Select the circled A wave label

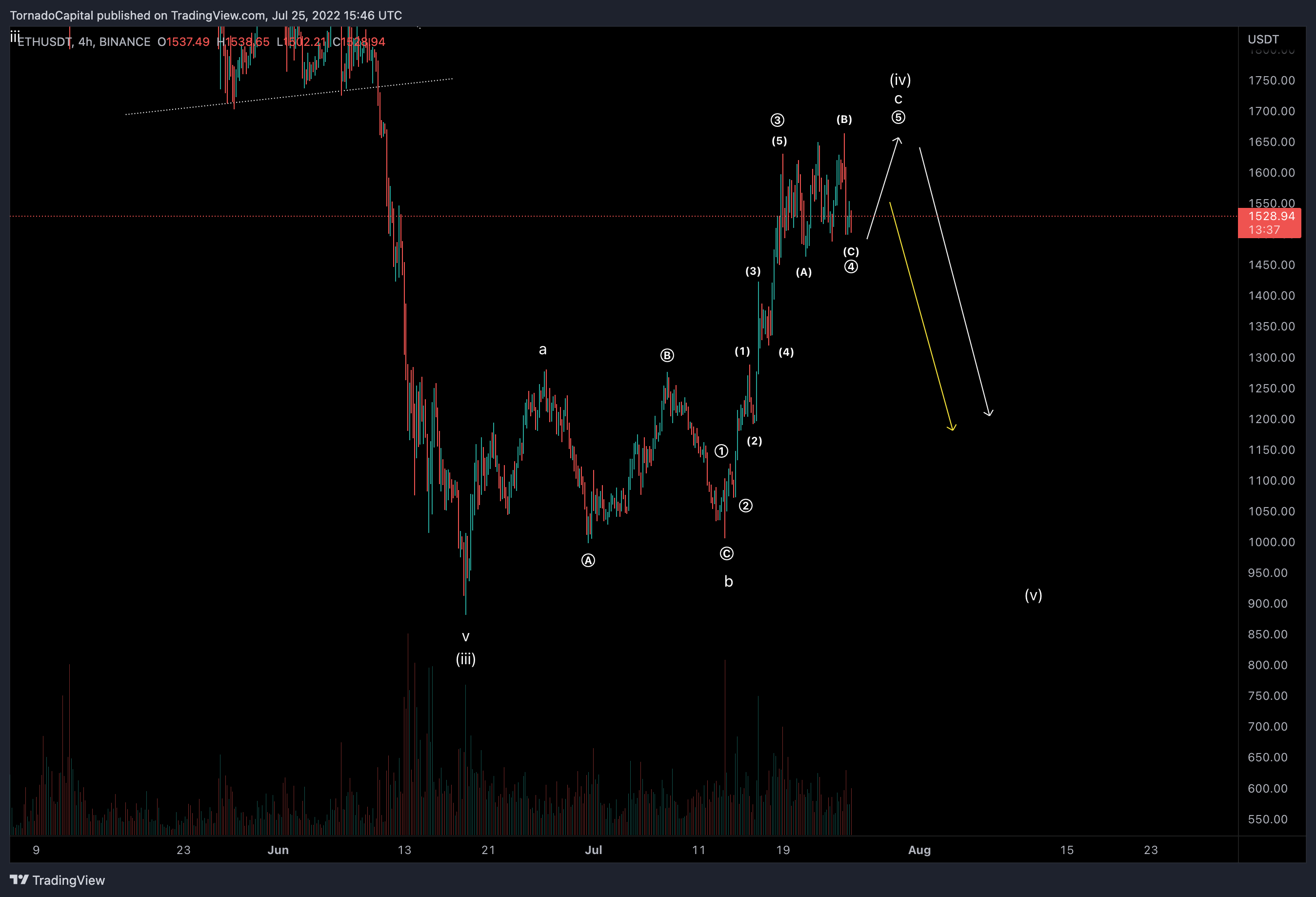(x=588, y=560)
